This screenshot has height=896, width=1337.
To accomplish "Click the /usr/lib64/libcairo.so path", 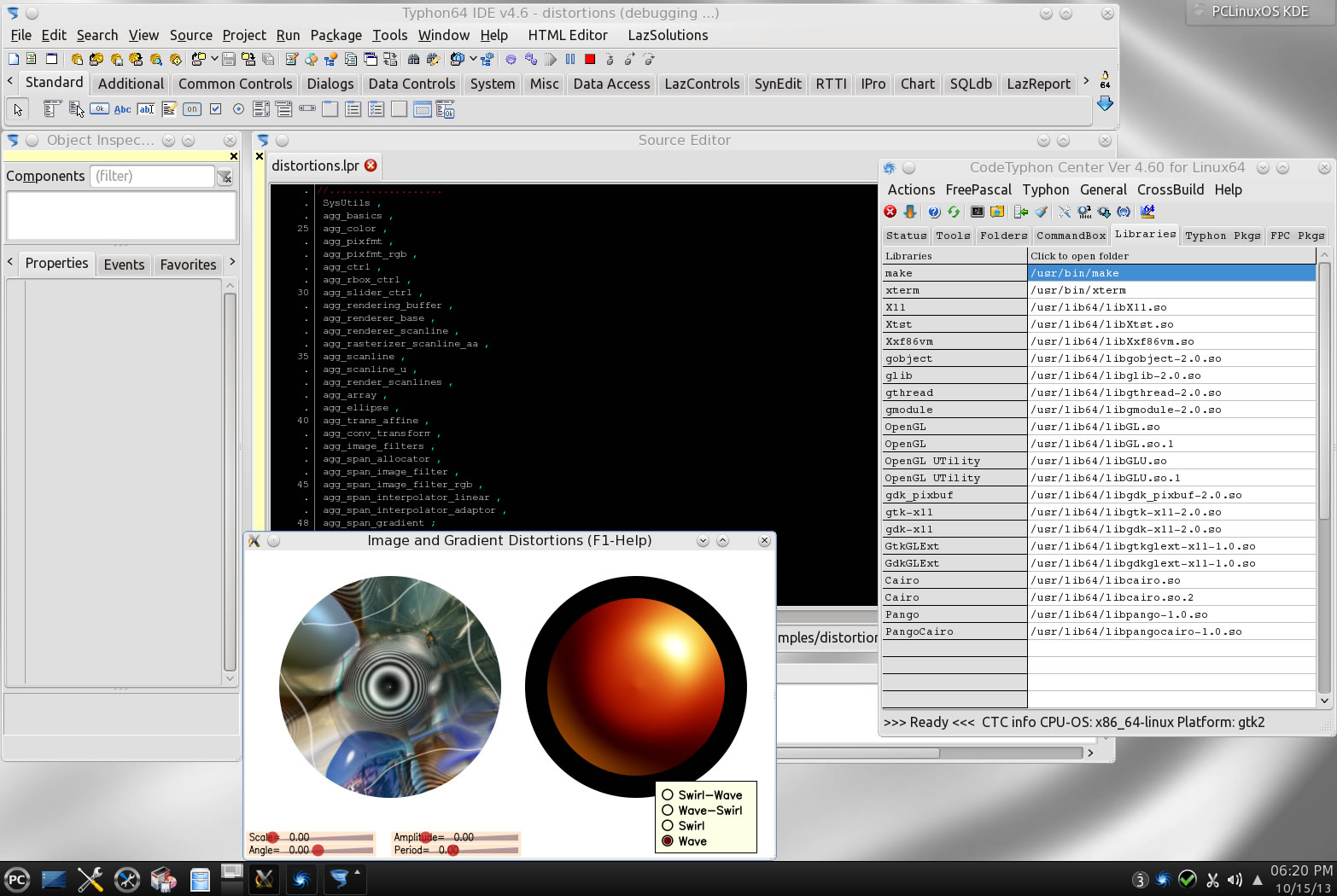I will pos(1171,580).
